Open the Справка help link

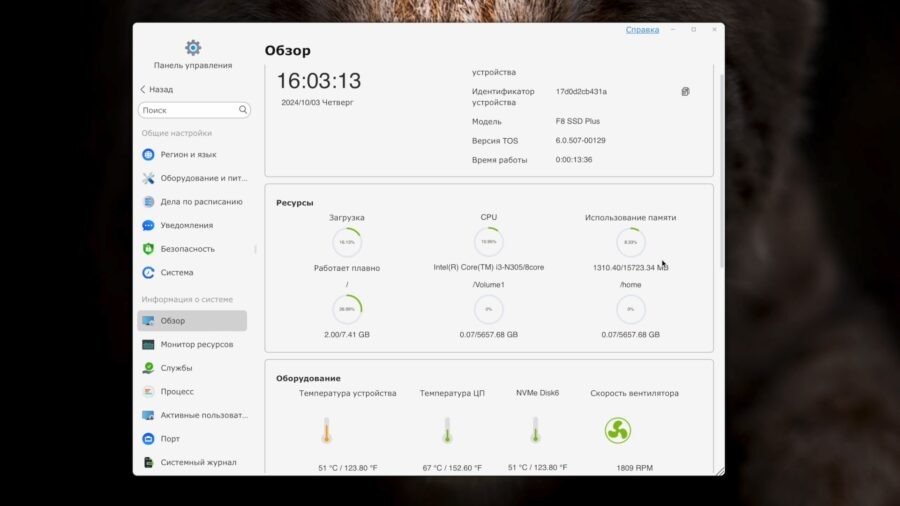coord(642,30)
